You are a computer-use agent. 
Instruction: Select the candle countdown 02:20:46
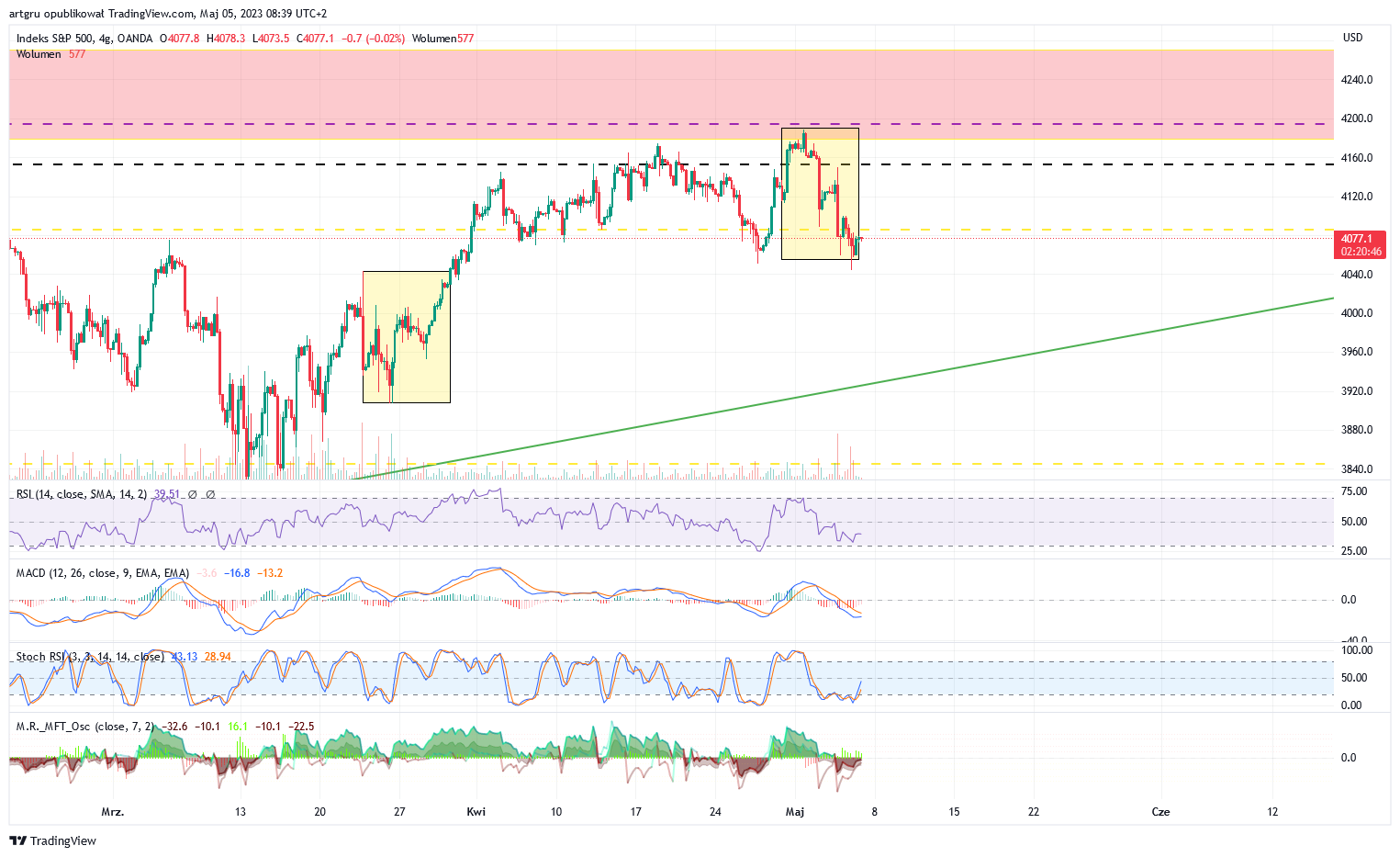(x=1361, y=252)
